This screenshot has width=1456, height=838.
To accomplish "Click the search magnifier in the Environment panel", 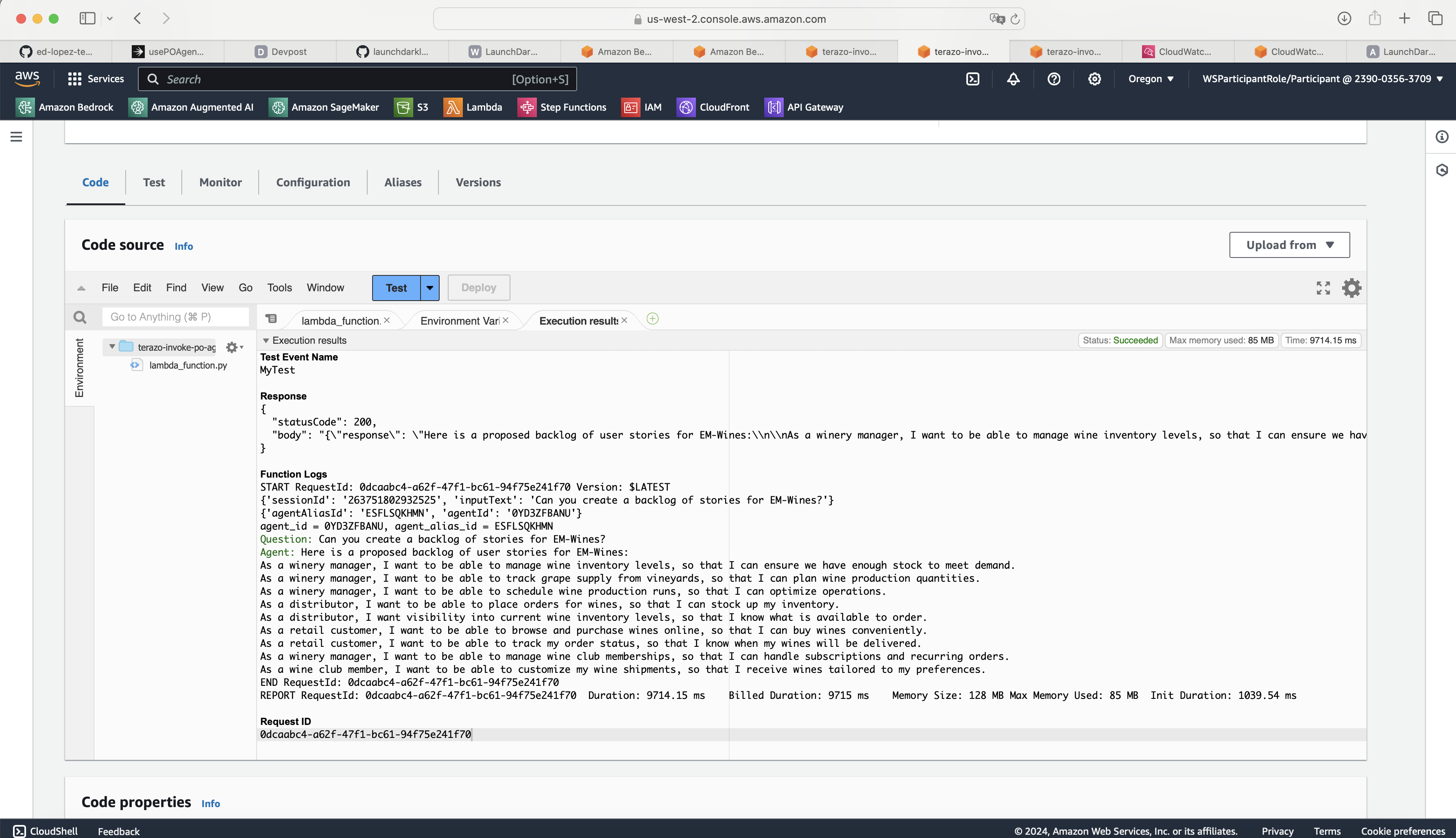I will [x=80, y=317].
